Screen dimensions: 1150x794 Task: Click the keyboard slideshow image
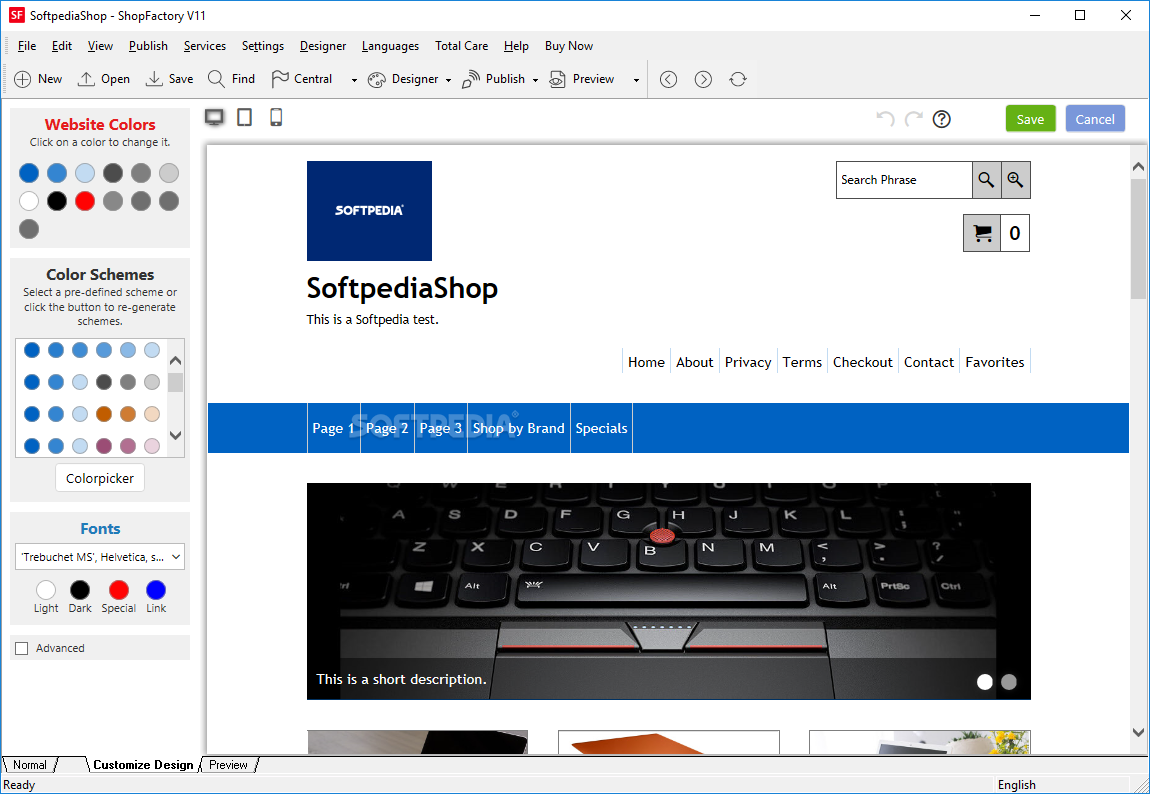pos(669,591)
